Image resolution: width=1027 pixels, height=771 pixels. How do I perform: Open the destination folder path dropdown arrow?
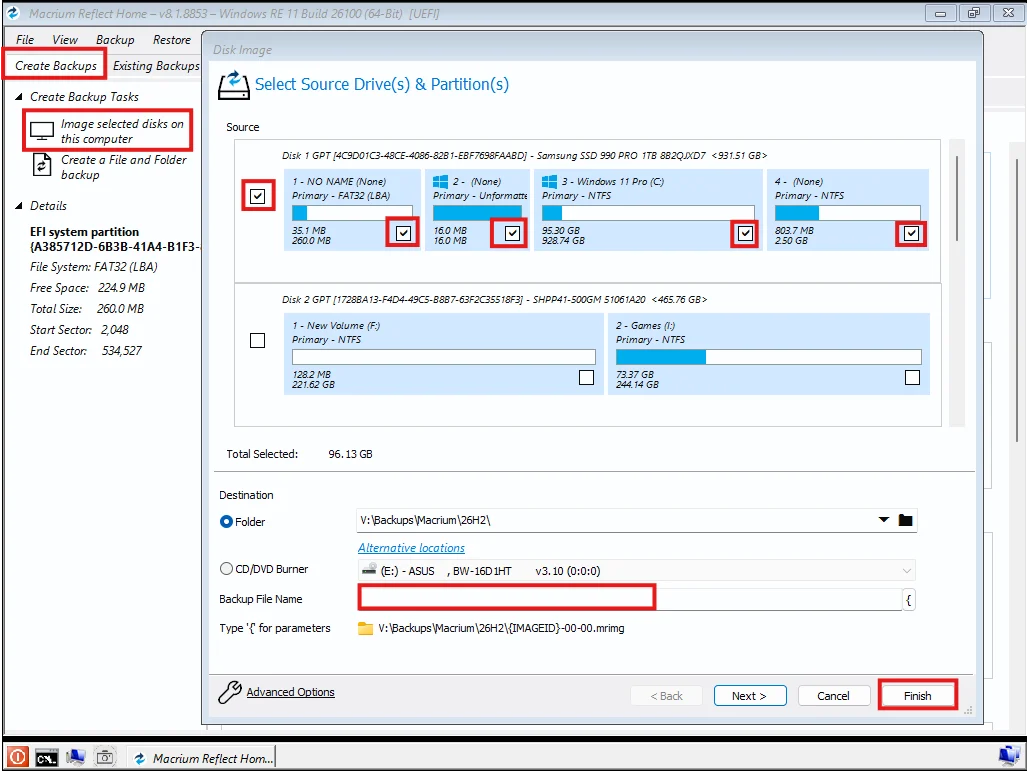coord(884,519)
